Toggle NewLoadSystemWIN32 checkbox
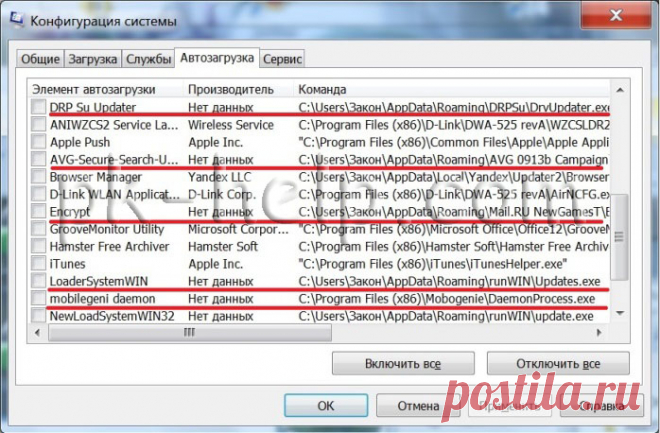660x433 pixels. (38, 316)
